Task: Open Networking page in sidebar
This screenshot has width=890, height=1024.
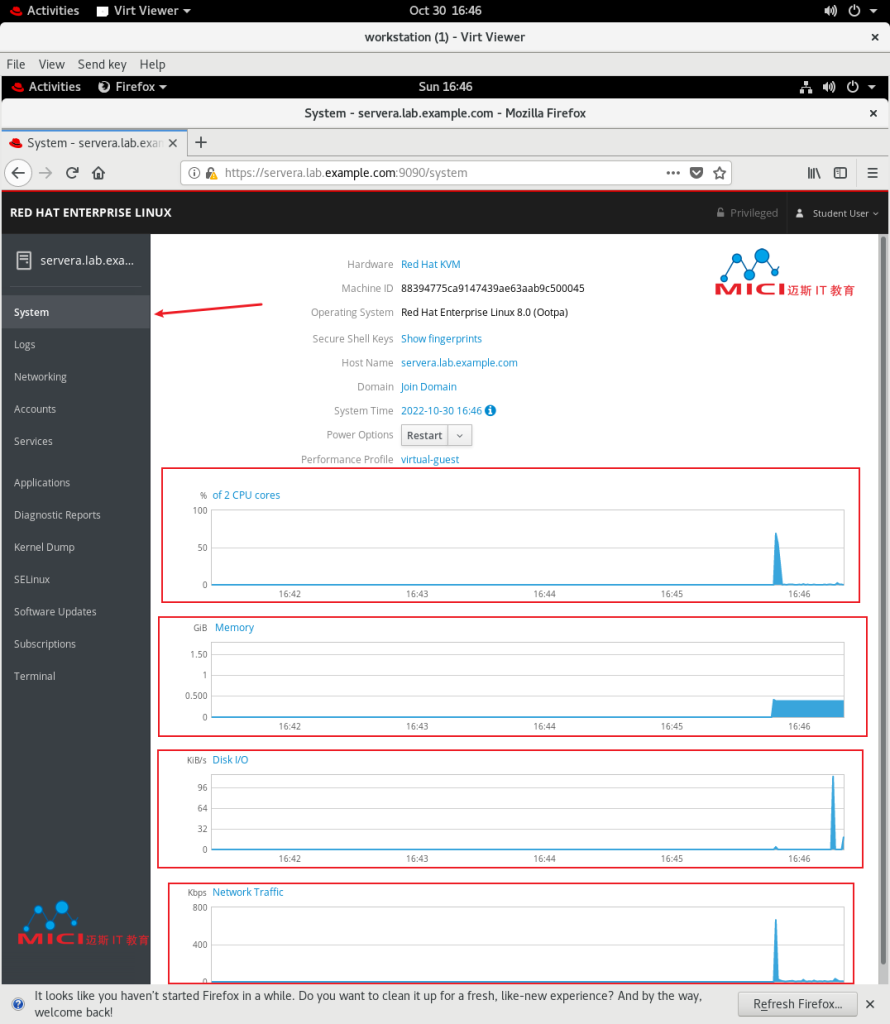Action: [76, 377]
